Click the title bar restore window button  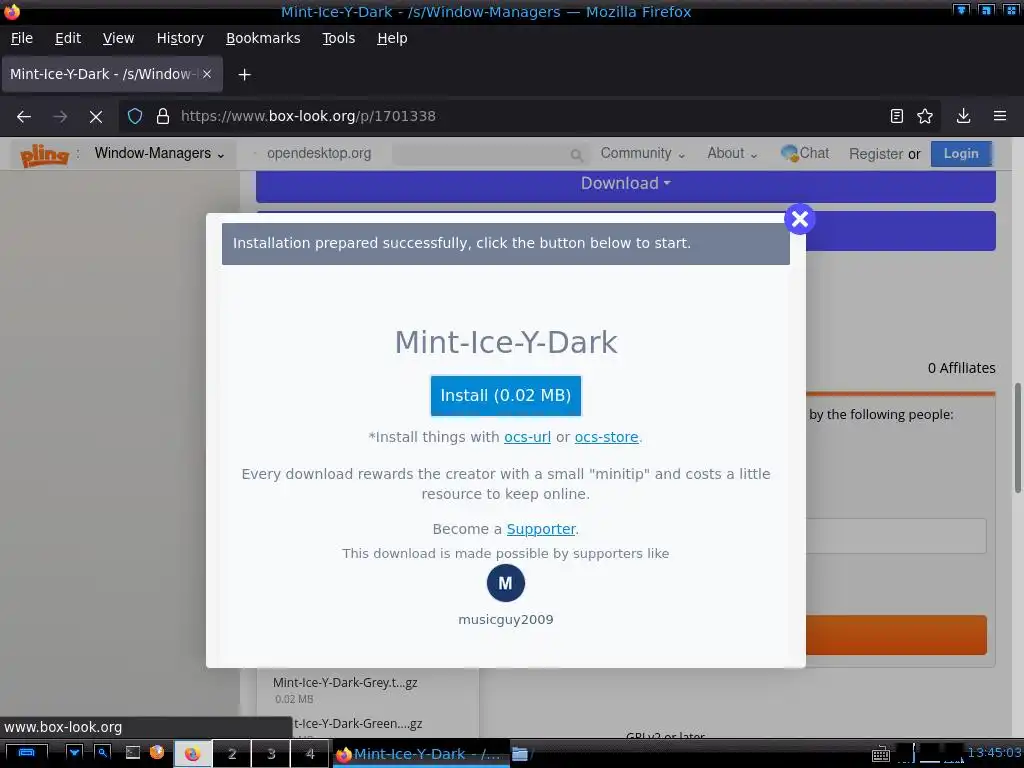(986, 10)
